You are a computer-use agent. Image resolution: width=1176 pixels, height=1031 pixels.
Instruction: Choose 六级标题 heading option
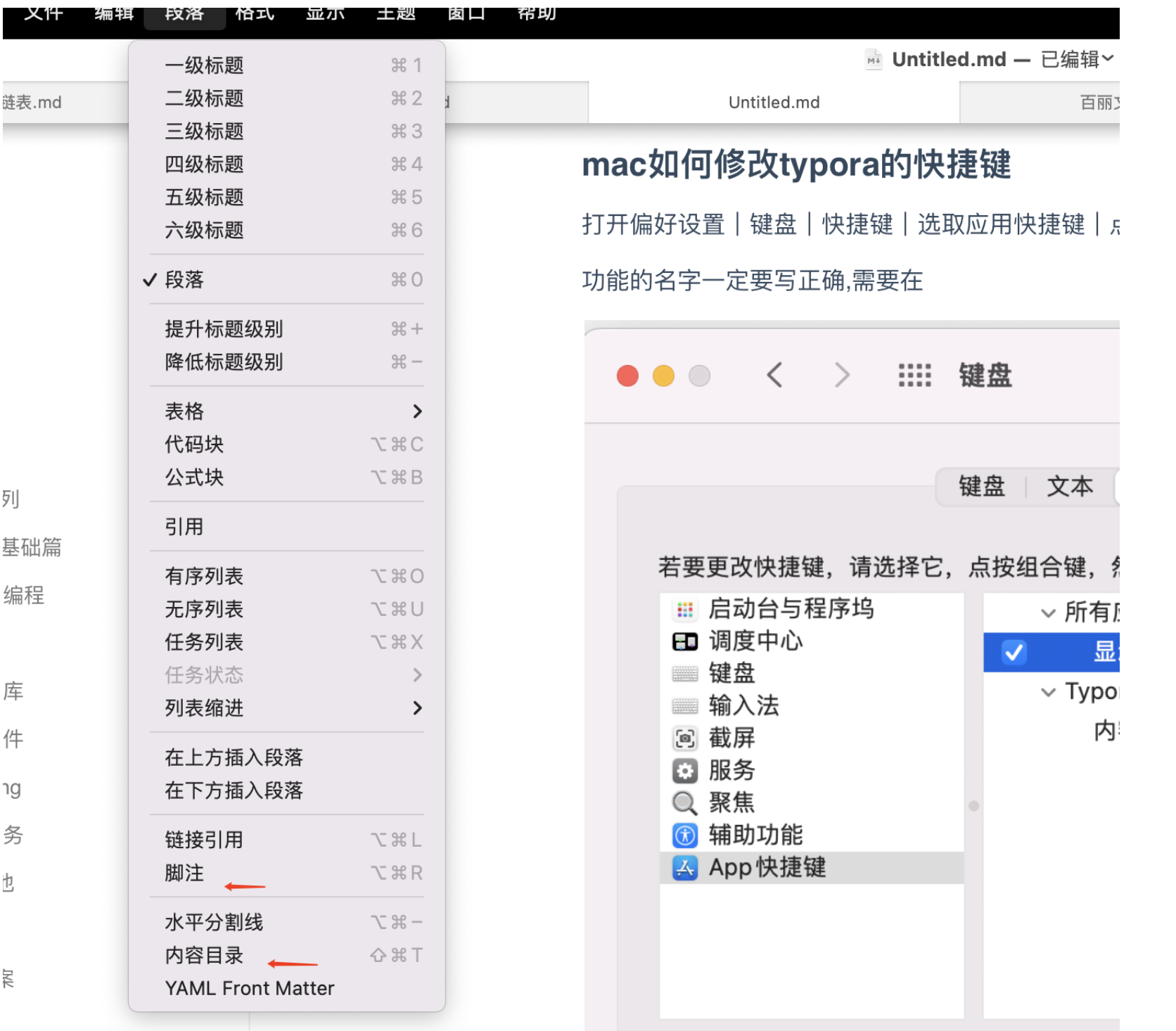(x=287, y=231)
